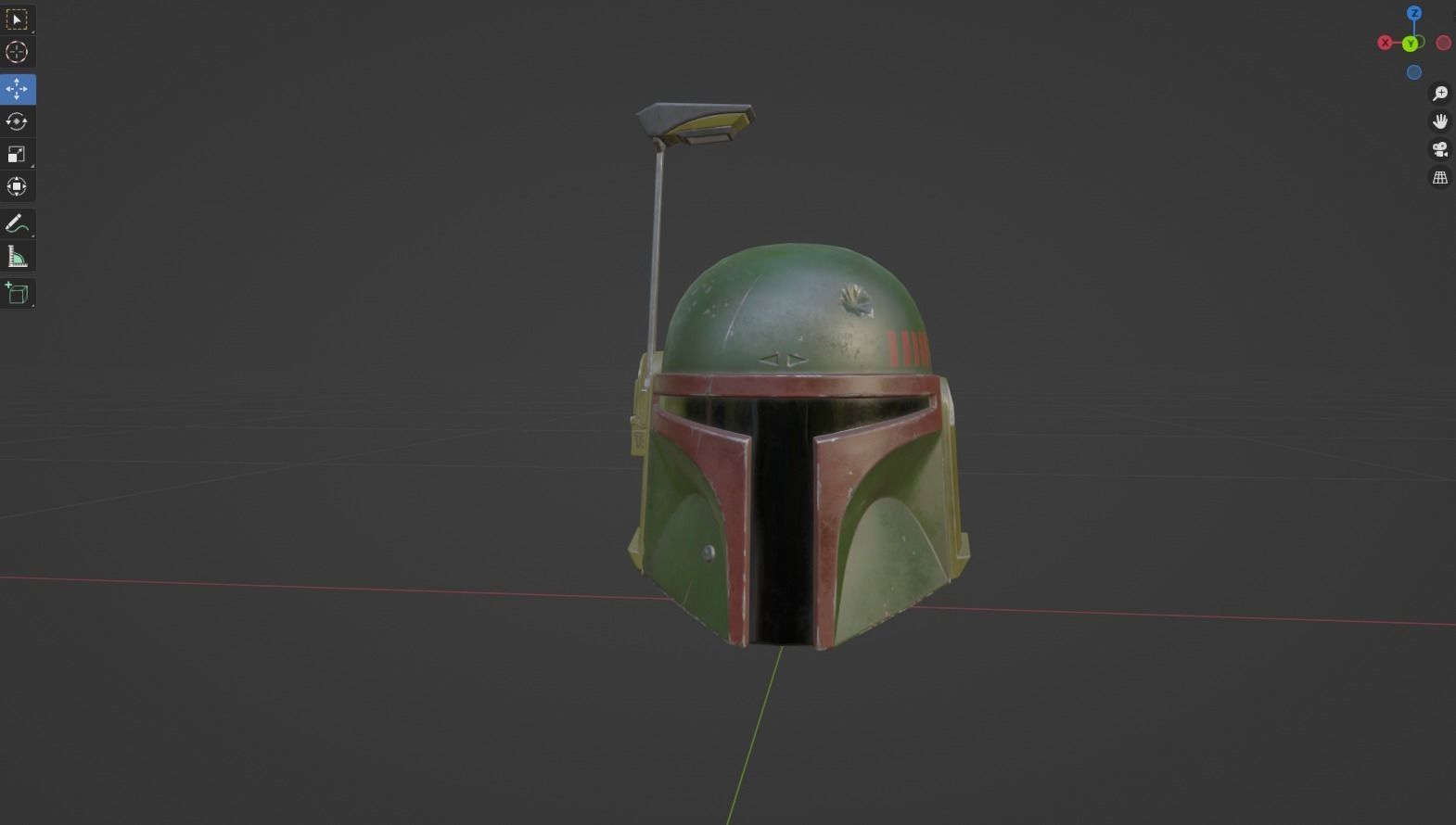Screen dimensions: 1456x825
Task: Click the pan hand viewport button
Action: (x=1440, y=121)
